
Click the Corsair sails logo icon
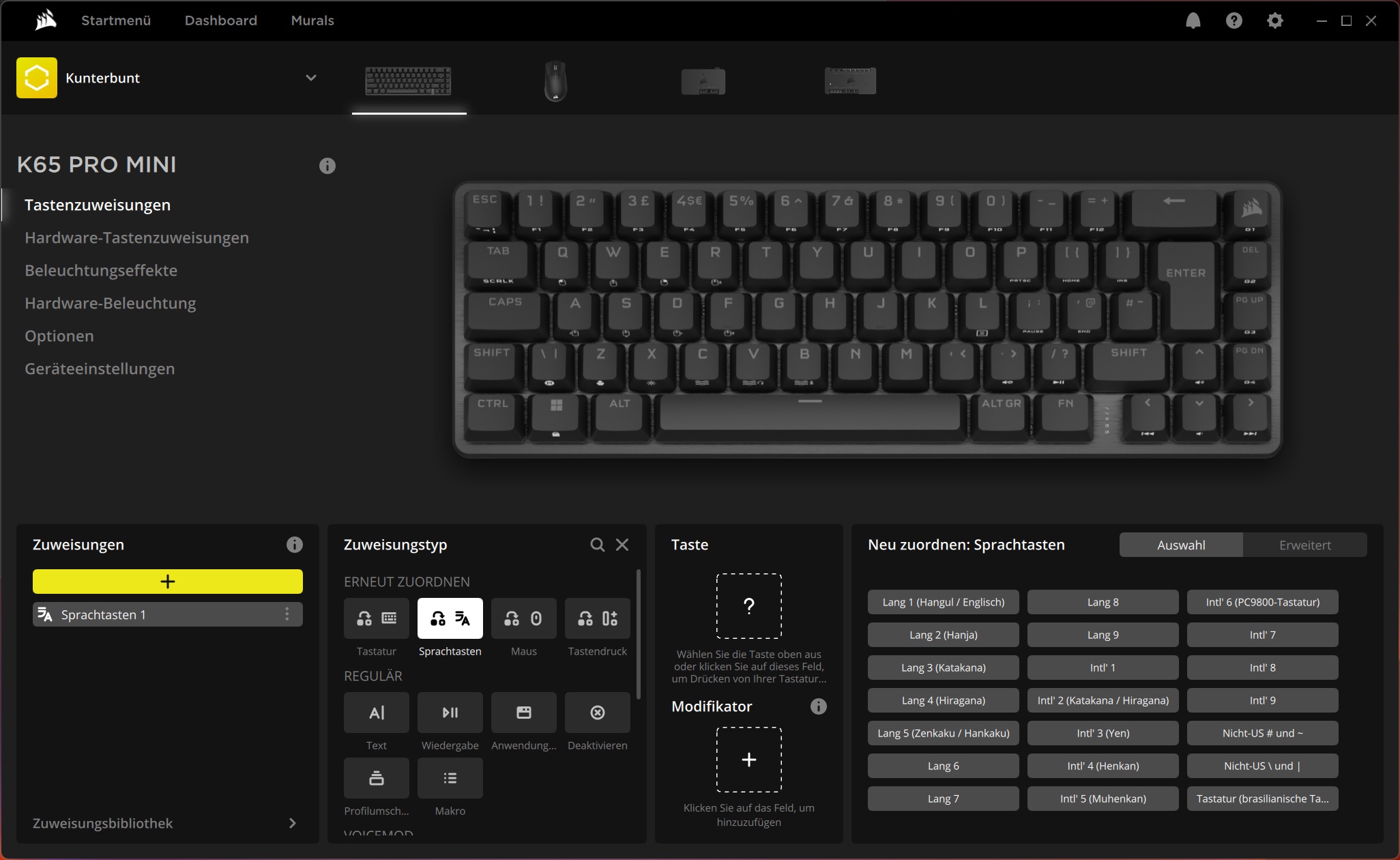(46, 20)
